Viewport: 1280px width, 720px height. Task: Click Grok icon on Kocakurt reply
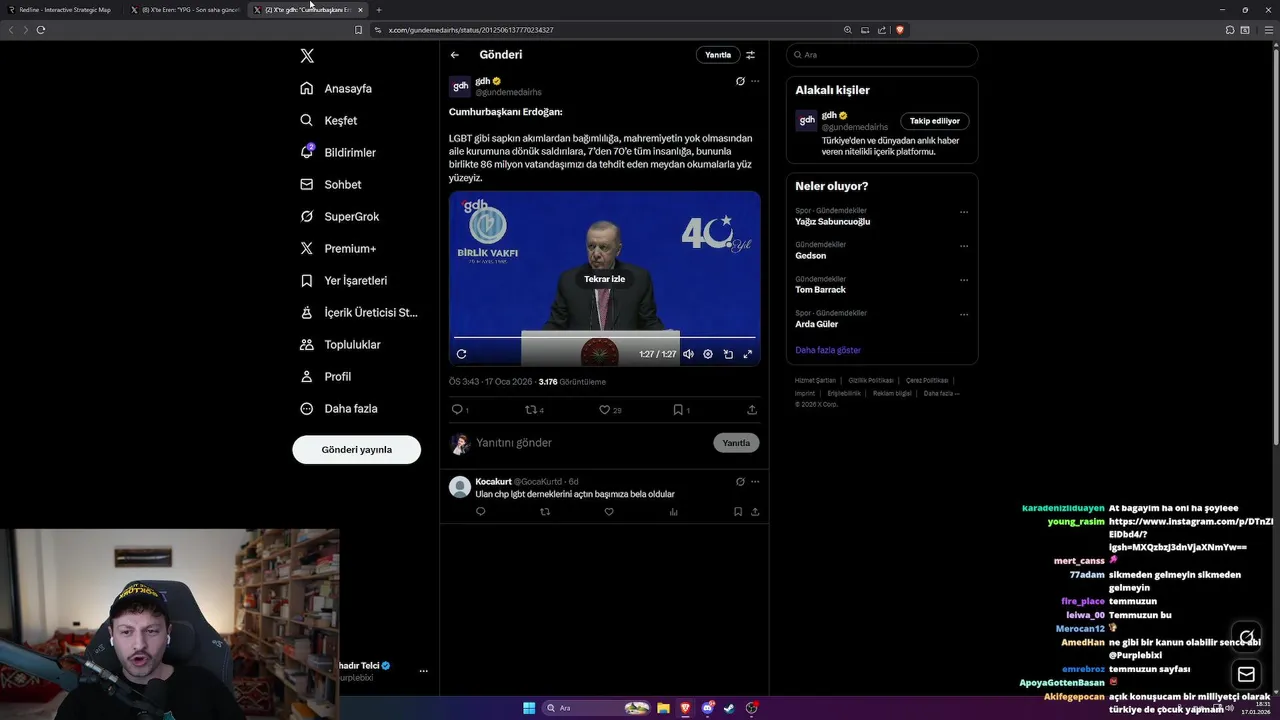point(740,481)
